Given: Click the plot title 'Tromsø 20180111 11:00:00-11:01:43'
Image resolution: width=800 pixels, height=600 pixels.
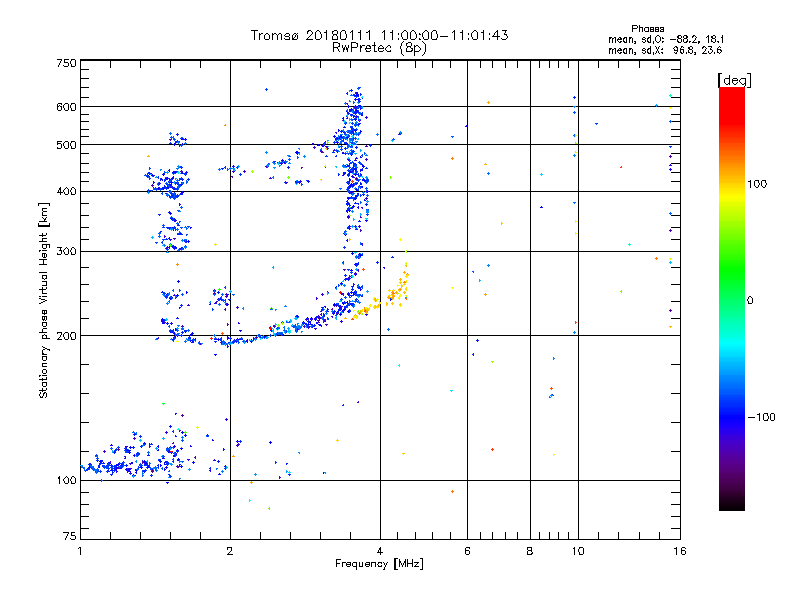Looking at the screenshot, I should [x=379, y=35].
